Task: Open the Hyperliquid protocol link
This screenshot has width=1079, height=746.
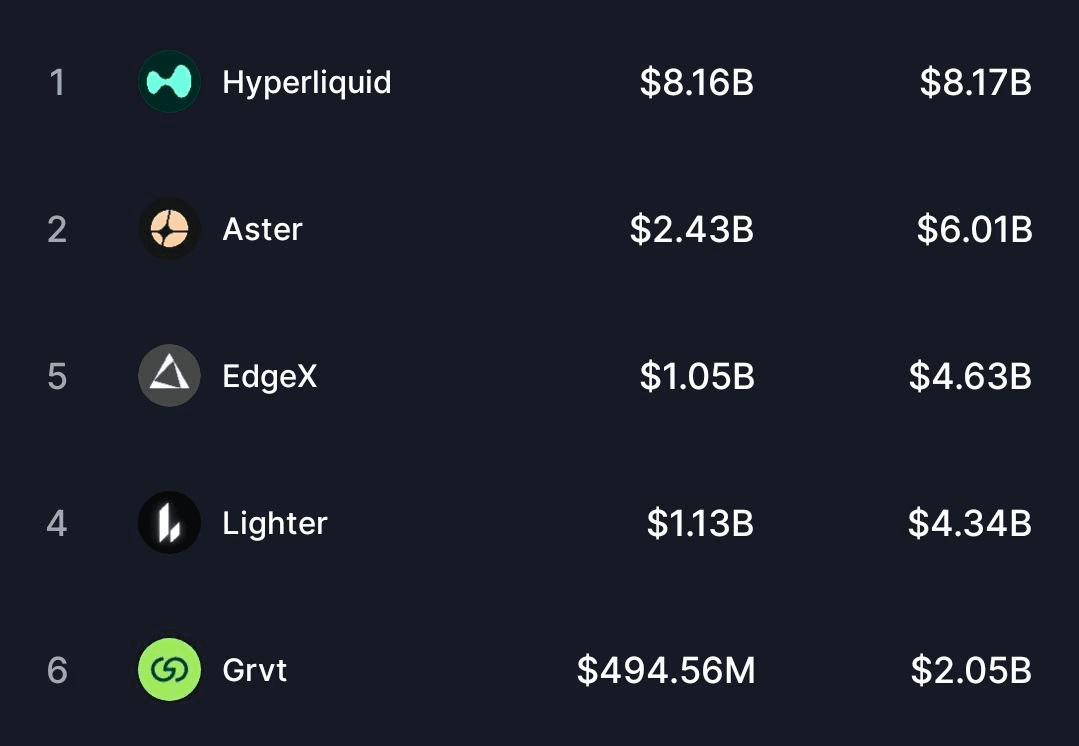Action: [x=306, y=82]
